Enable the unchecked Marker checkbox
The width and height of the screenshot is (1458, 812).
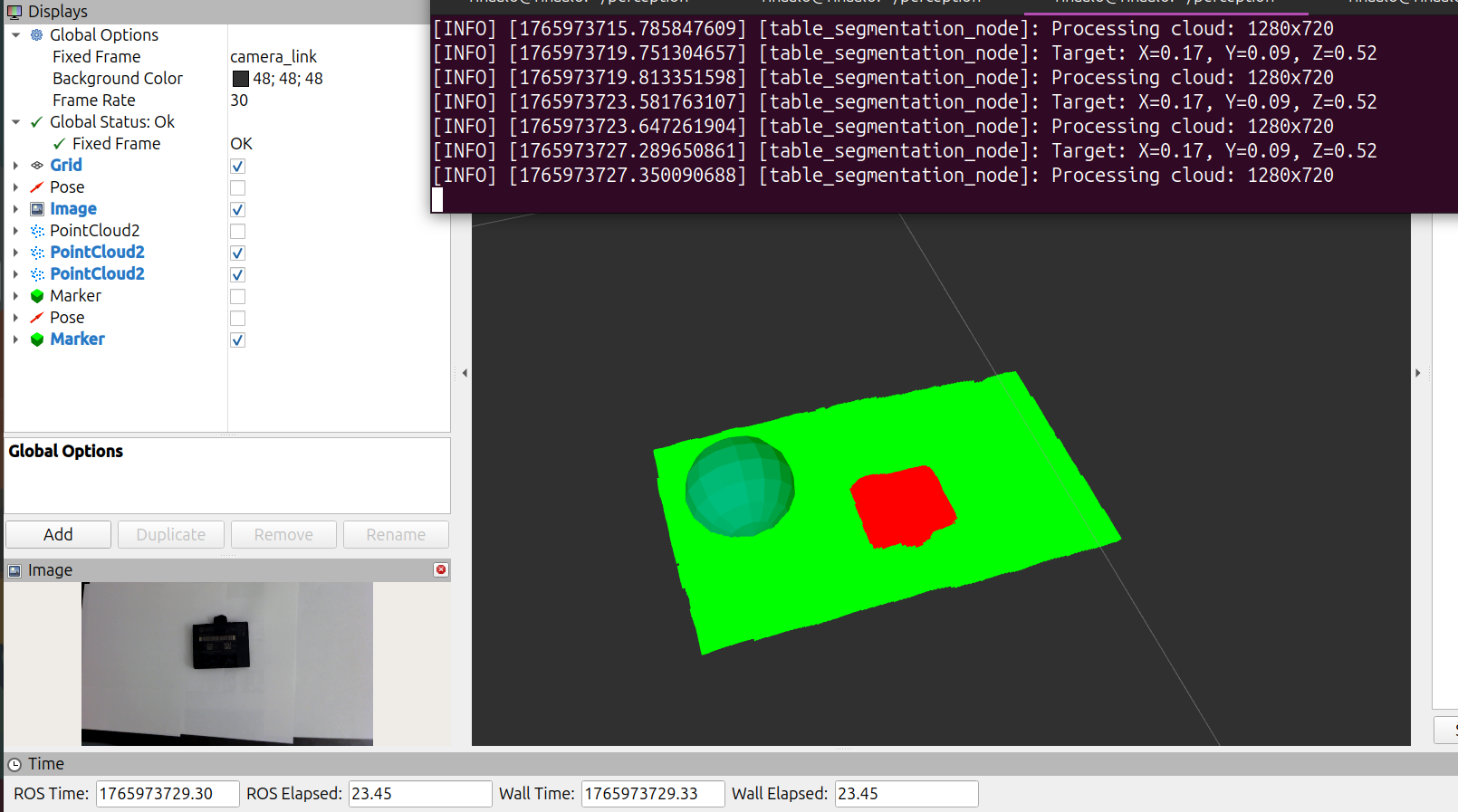[237, 296]
